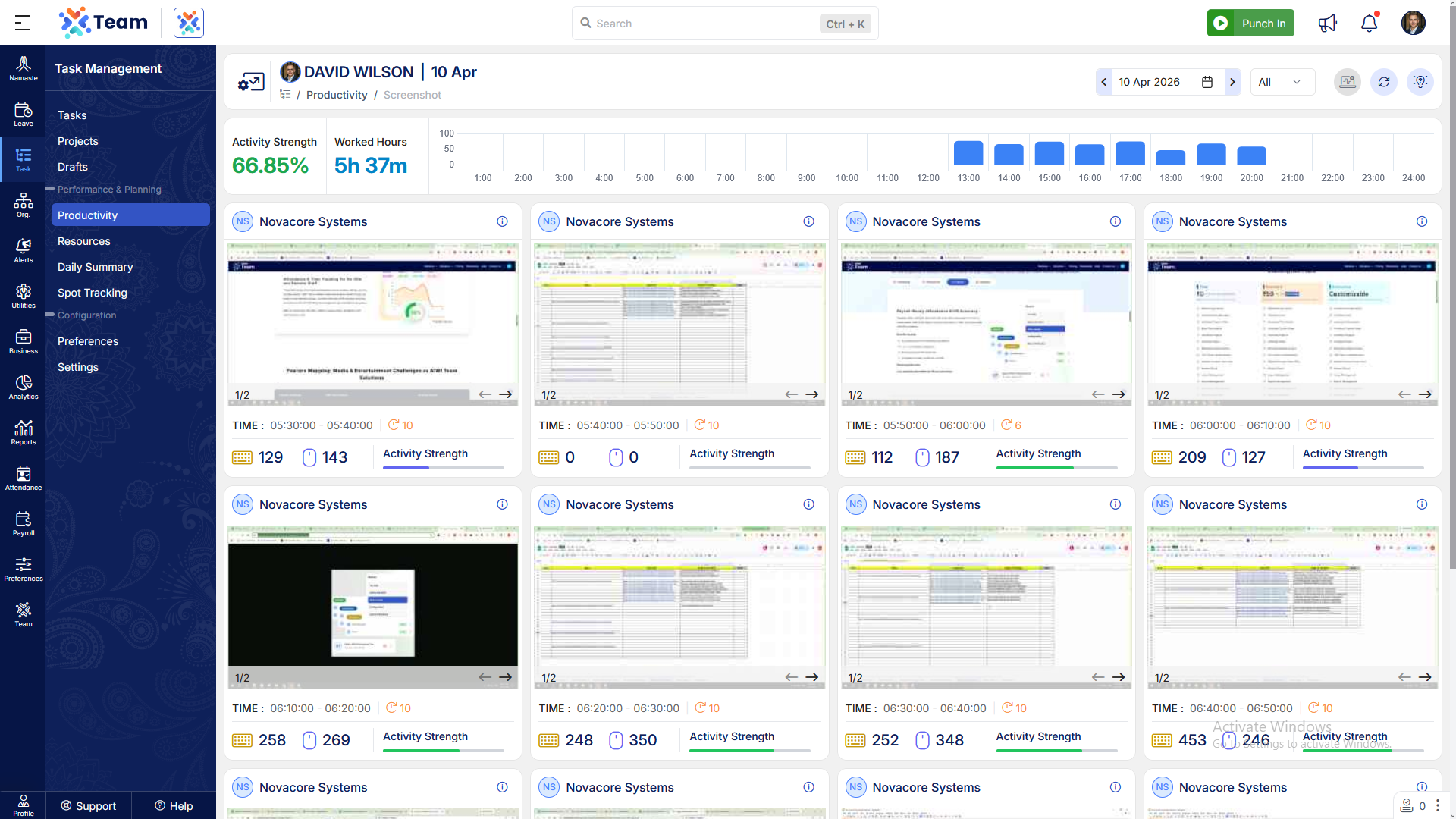Open the user avatar menu
This screenshot has width=1456, height=819.
(x=1413, y=23)
